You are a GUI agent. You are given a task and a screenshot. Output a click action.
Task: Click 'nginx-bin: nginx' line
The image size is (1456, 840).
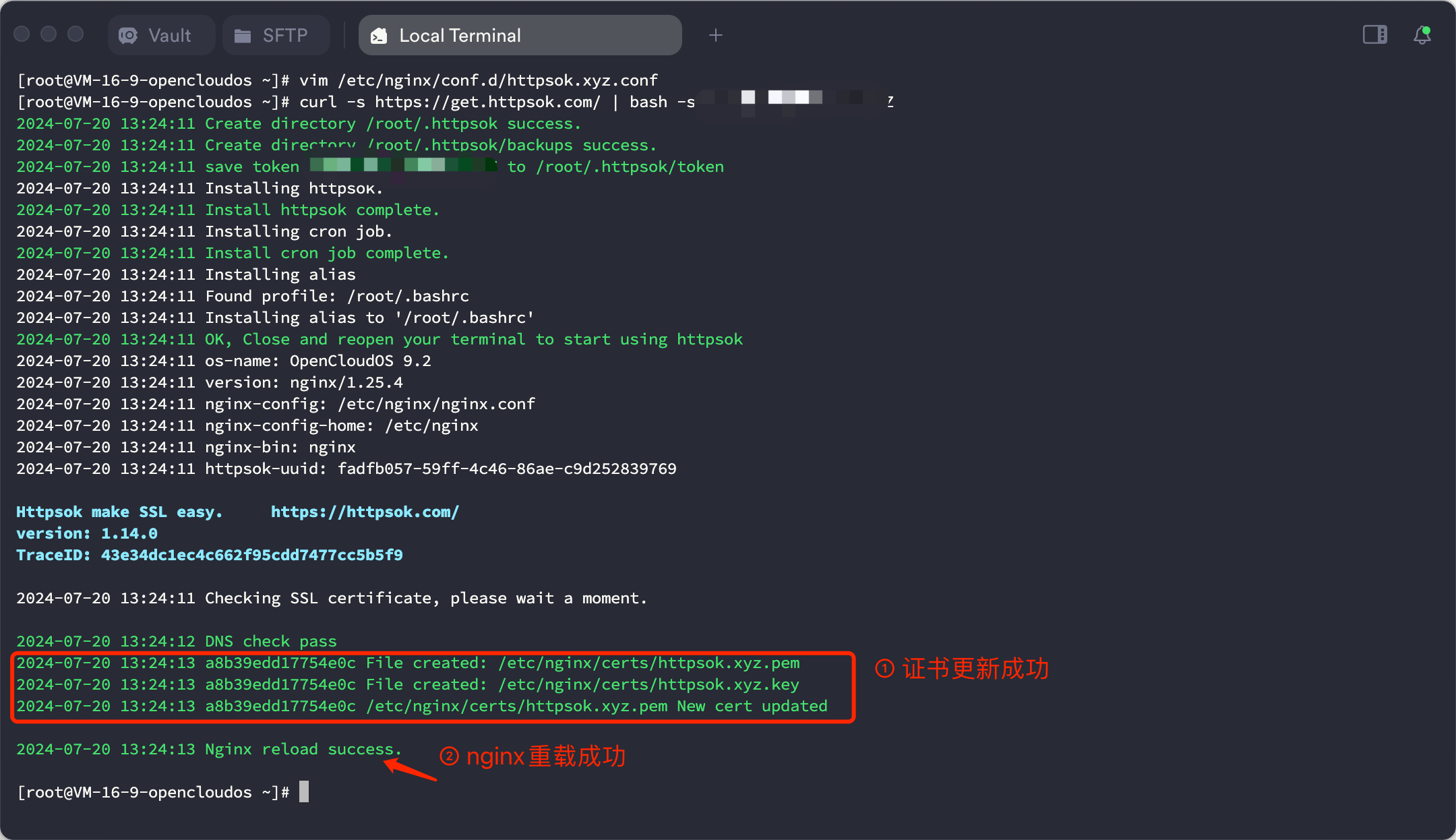tap(186, 447)
